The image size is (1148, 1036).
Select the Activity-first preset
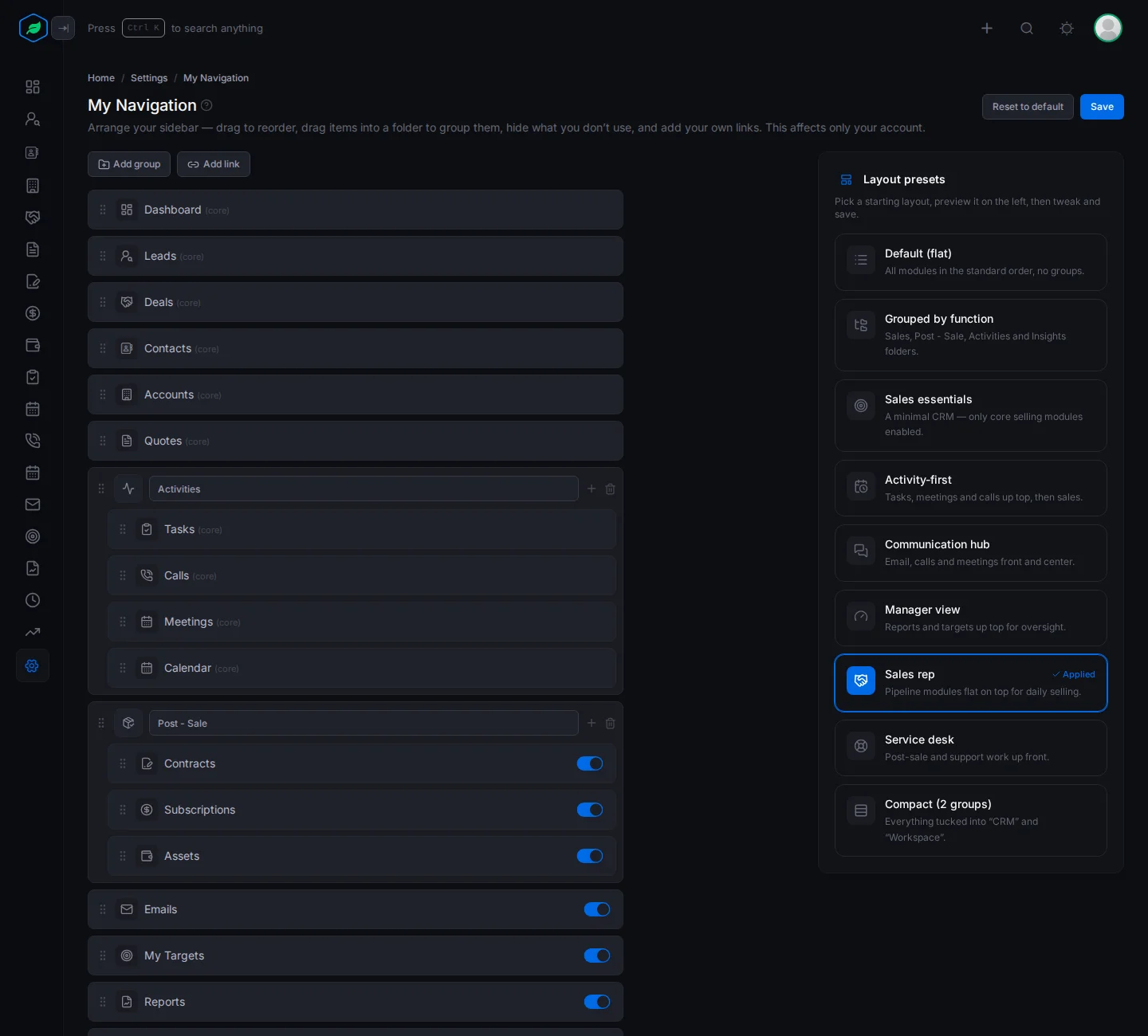[x=971, y=489]
